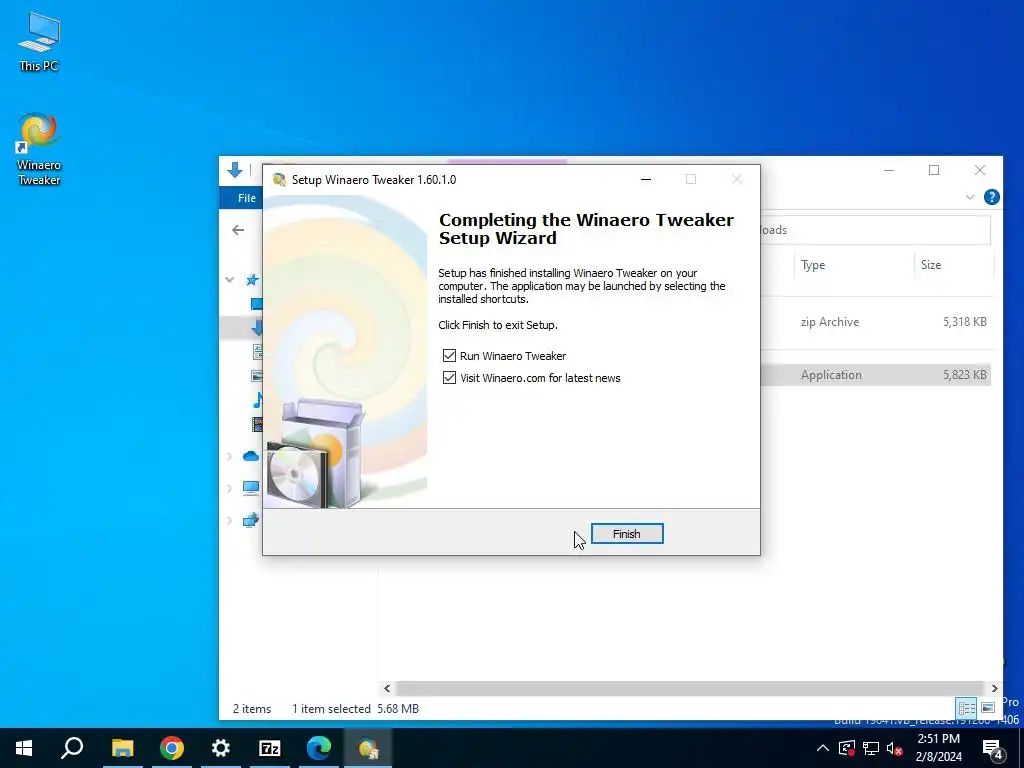The height and width of the screenshot is (768, 1024).
Task: Expand the This PC tree node
Action: 229,488
